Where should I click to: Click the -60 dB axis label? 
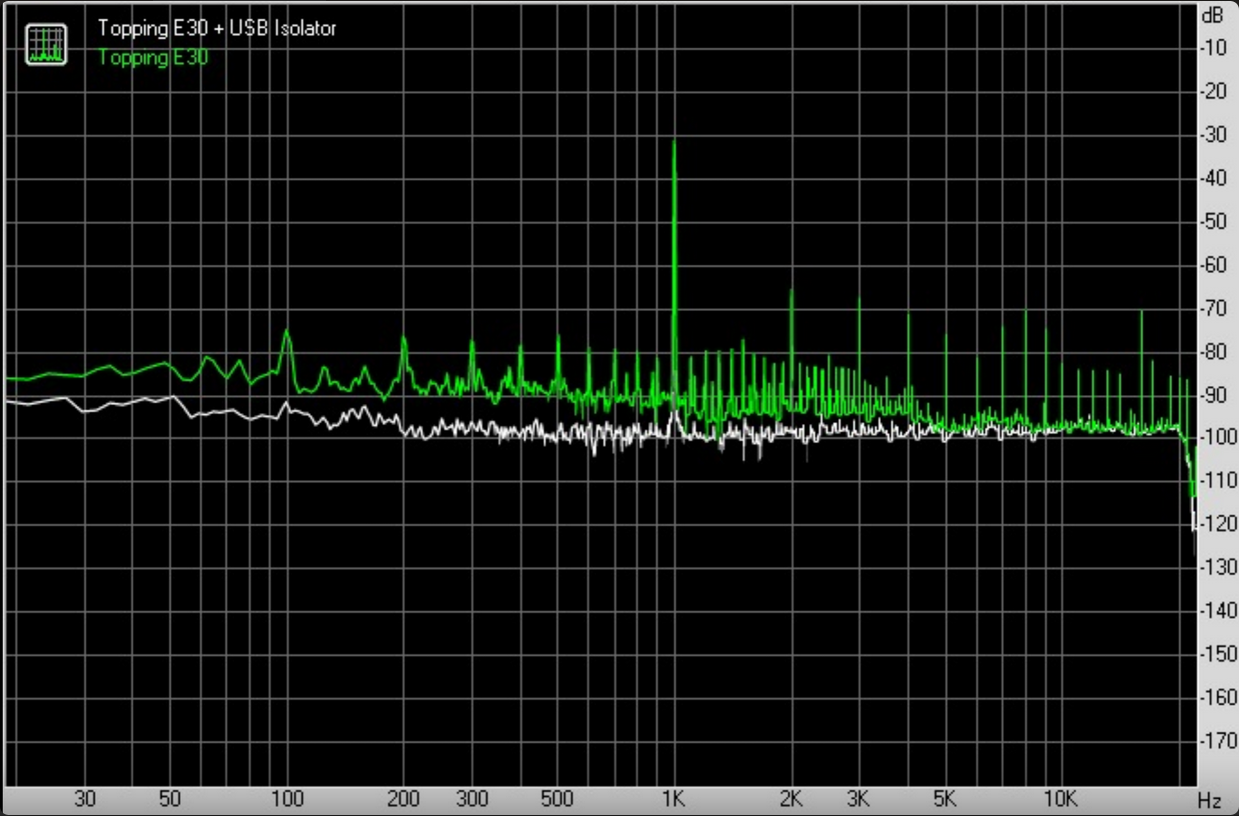pyautogui.click(x=1213, y=265)
